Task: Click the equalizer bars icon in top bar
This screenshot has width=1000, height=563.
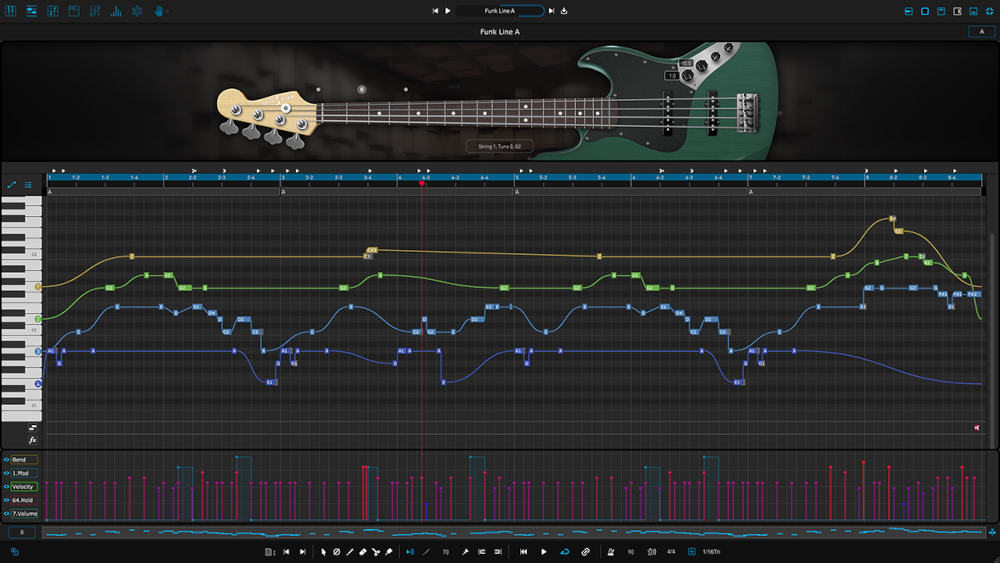Action: click(x=95, y=11)
